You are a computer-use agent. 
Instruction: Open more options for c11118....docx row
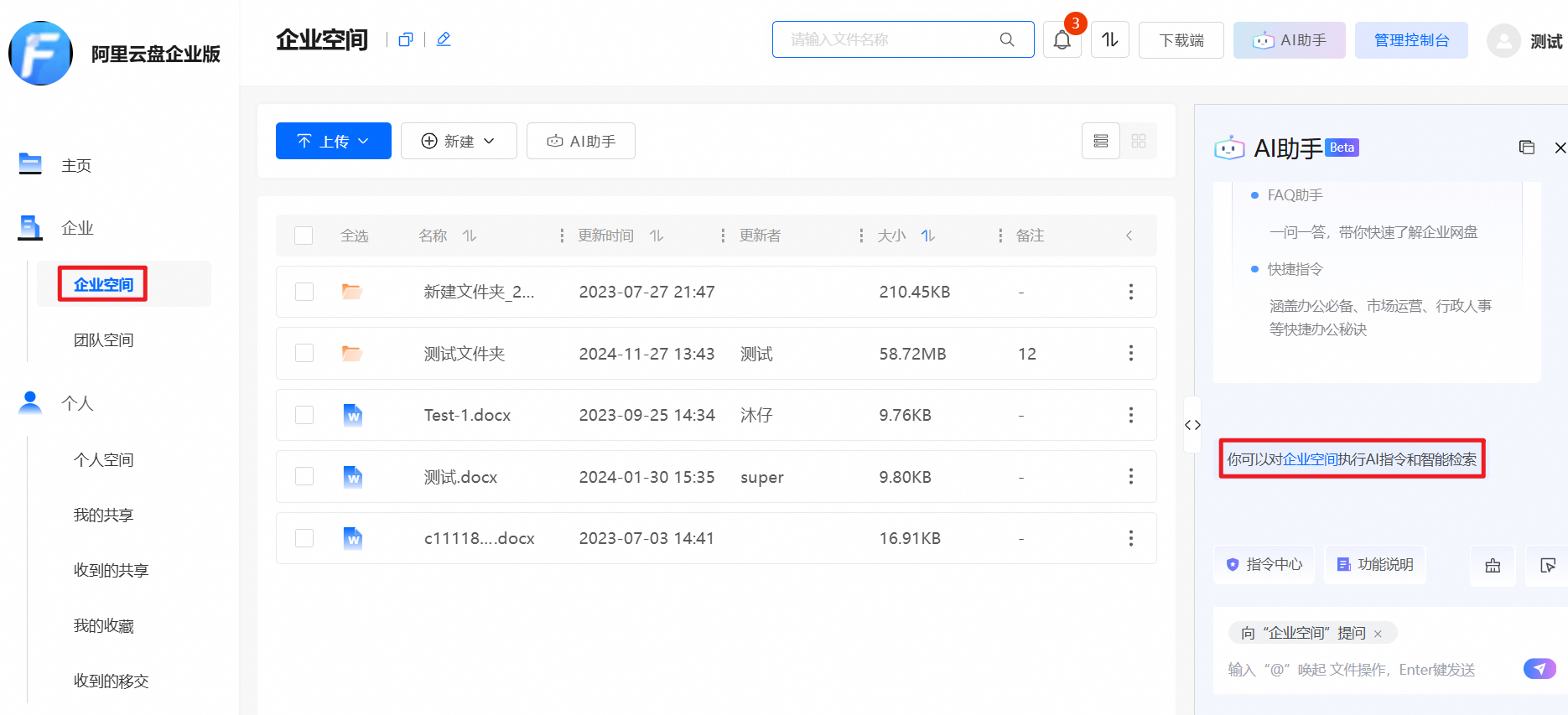click(x=1131, y=538)
